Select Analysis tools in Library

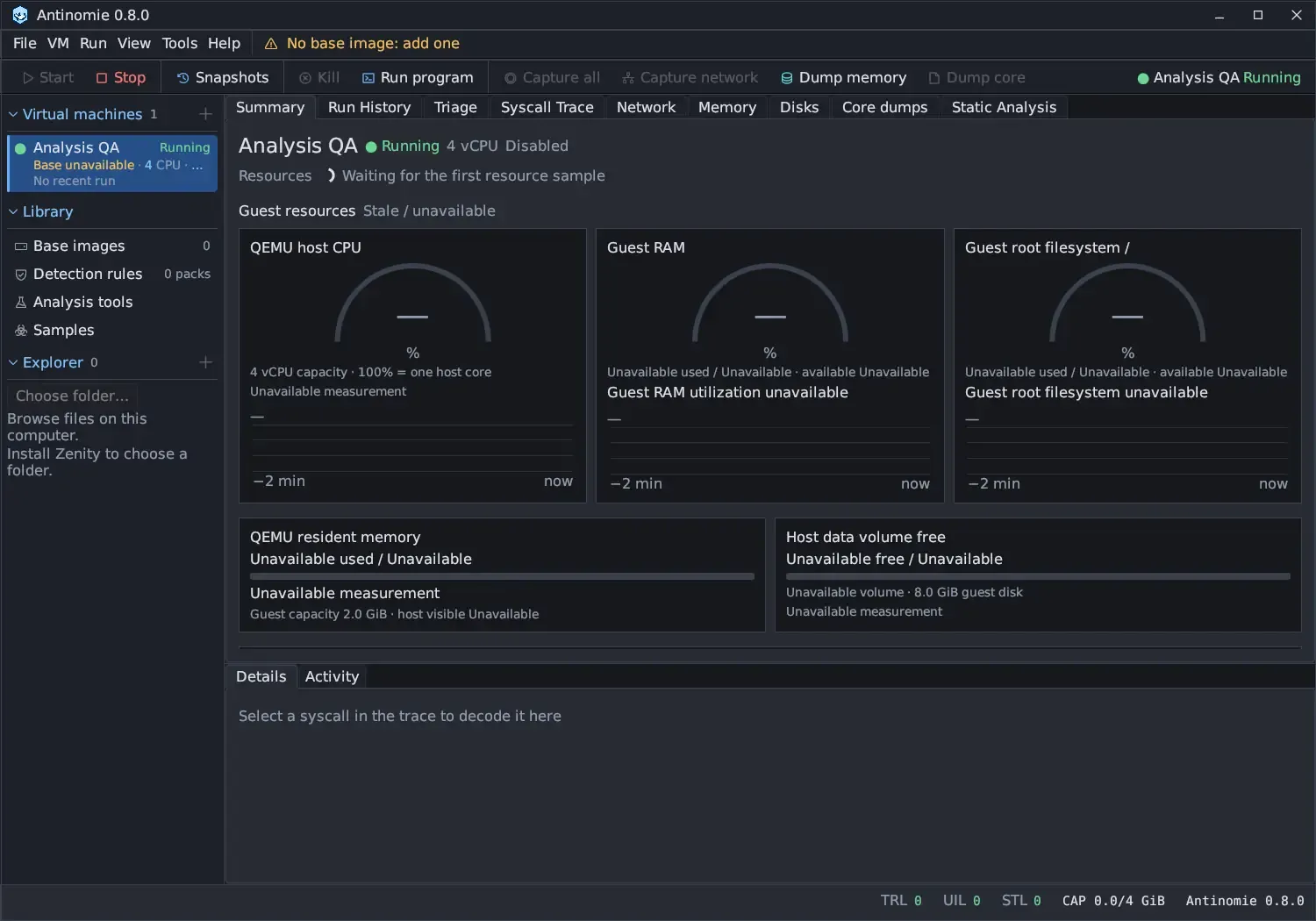click(x=112, y=302)
